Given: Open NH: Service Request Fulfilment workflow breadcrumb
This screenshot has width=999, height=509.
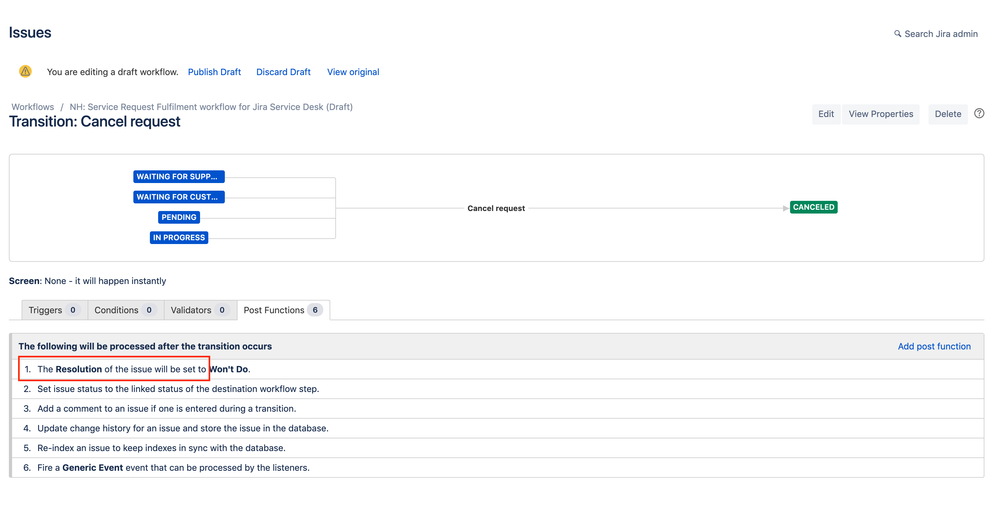Looking at the screenshot, I should [x=211, y=107].
